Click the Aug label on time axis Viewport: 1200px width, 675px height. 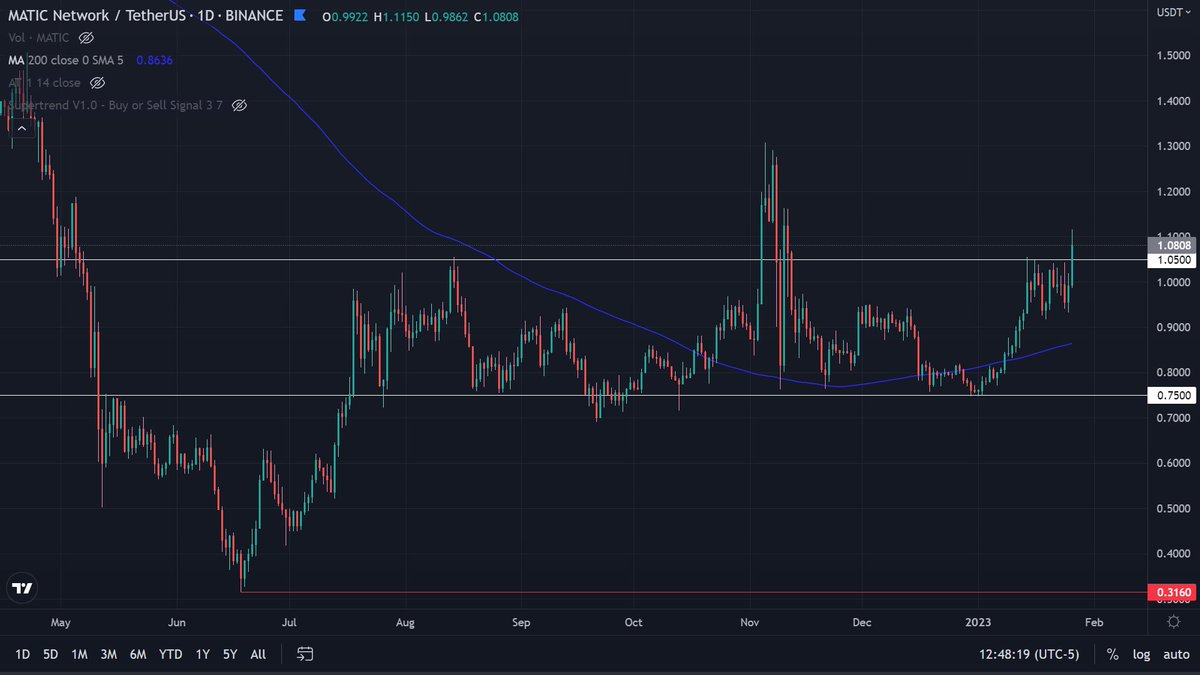404,621
